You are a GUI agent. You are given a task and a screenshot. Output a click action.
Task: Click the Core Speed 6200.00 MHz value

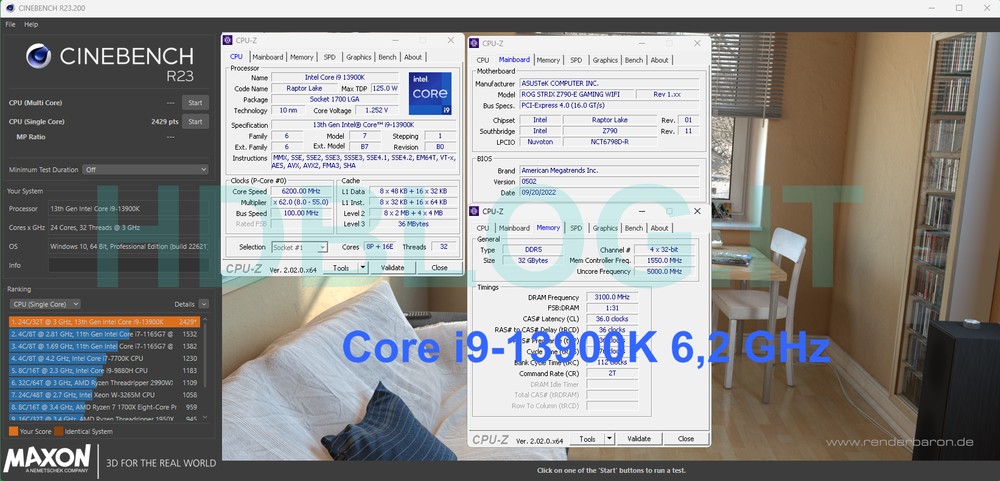click(302, 191)
